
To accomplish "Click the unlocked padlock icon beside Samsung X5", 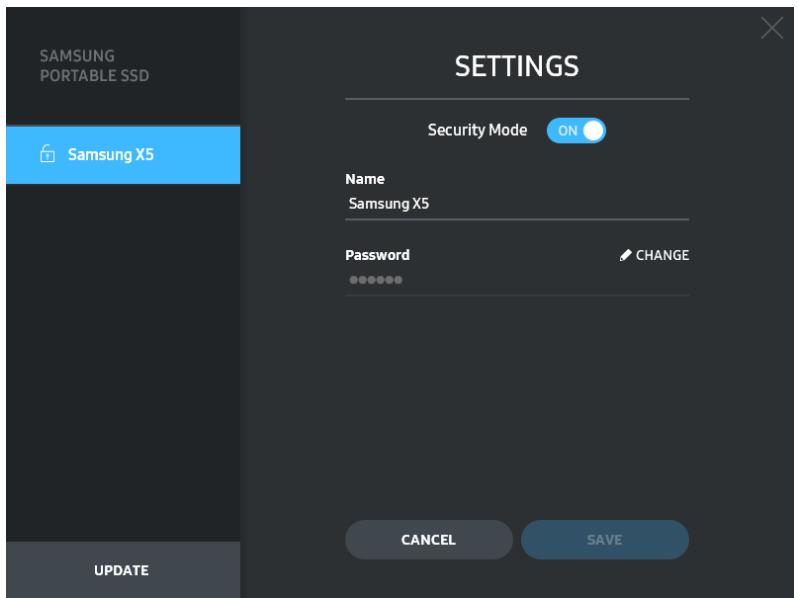I will point(47,154).
